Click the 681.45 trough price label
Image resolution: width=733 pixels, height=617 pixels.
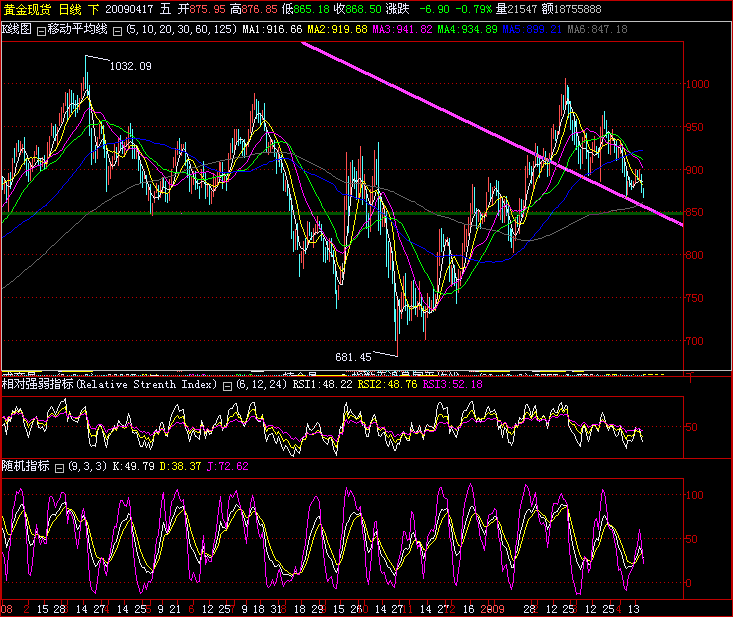[353, 357]
